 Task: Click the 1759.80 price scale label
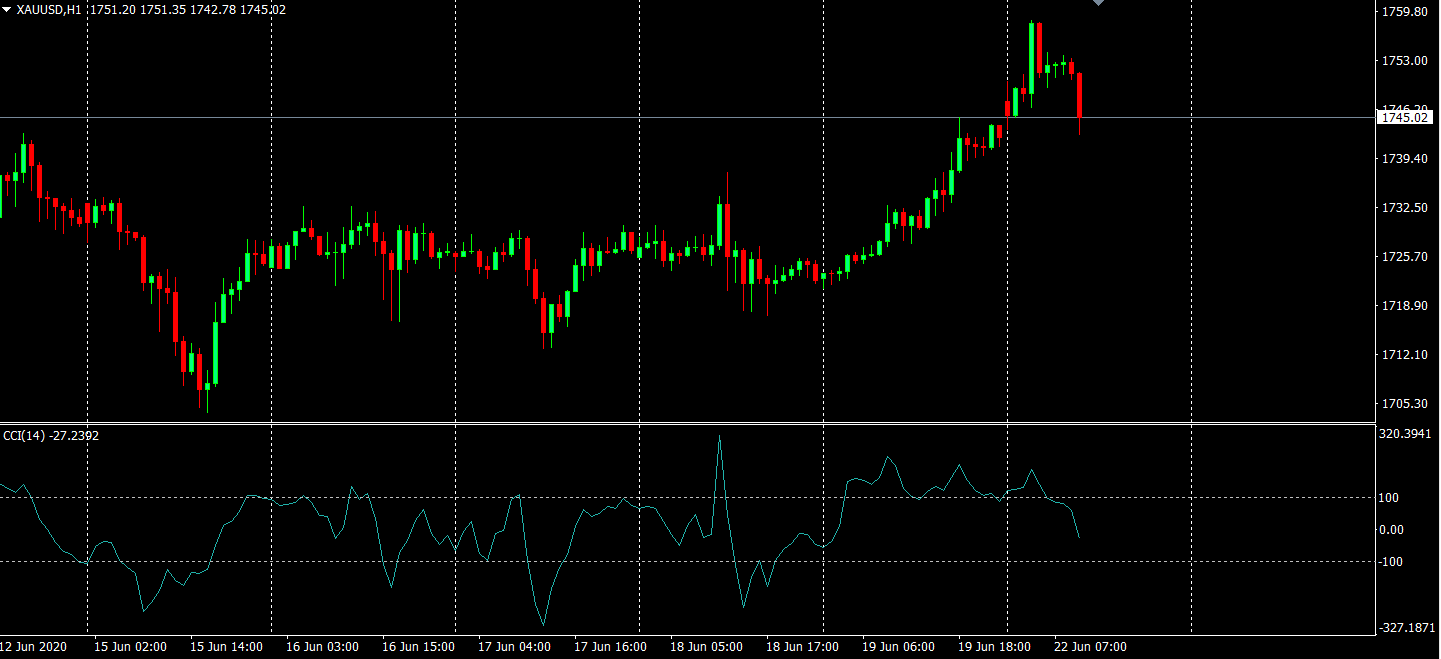click(x=1403, y=12)
